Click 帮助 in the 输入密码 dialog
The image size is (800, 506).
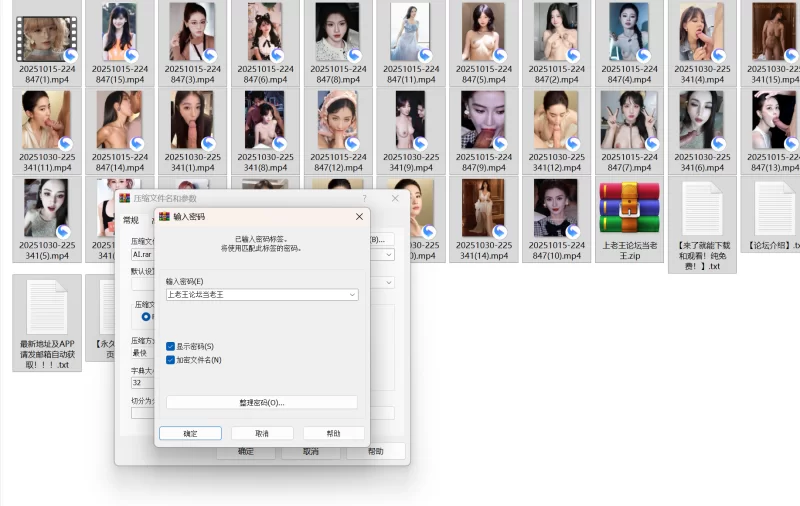[x=334, y=433]
